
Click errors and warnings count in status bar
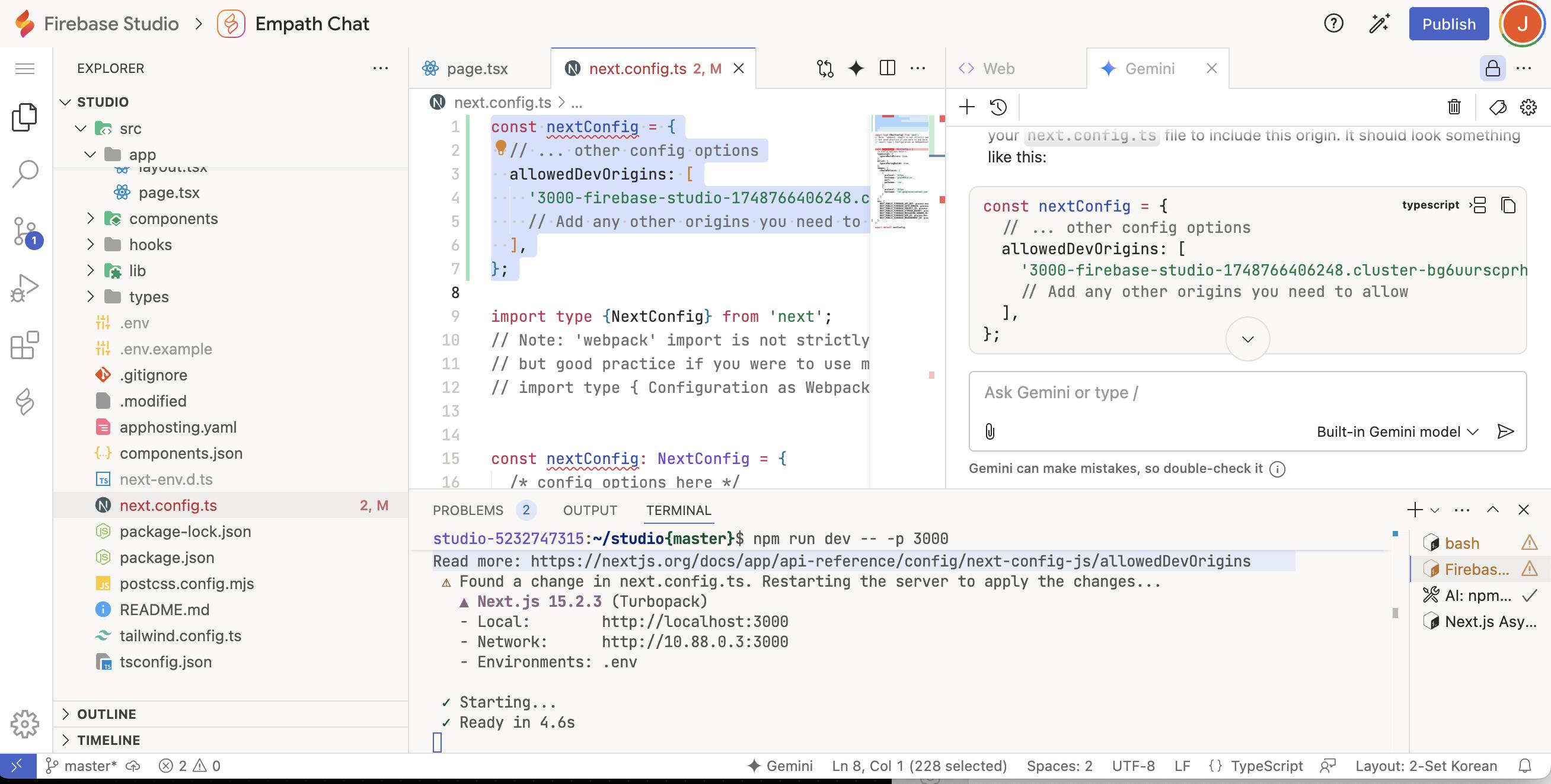click(190, 766)
